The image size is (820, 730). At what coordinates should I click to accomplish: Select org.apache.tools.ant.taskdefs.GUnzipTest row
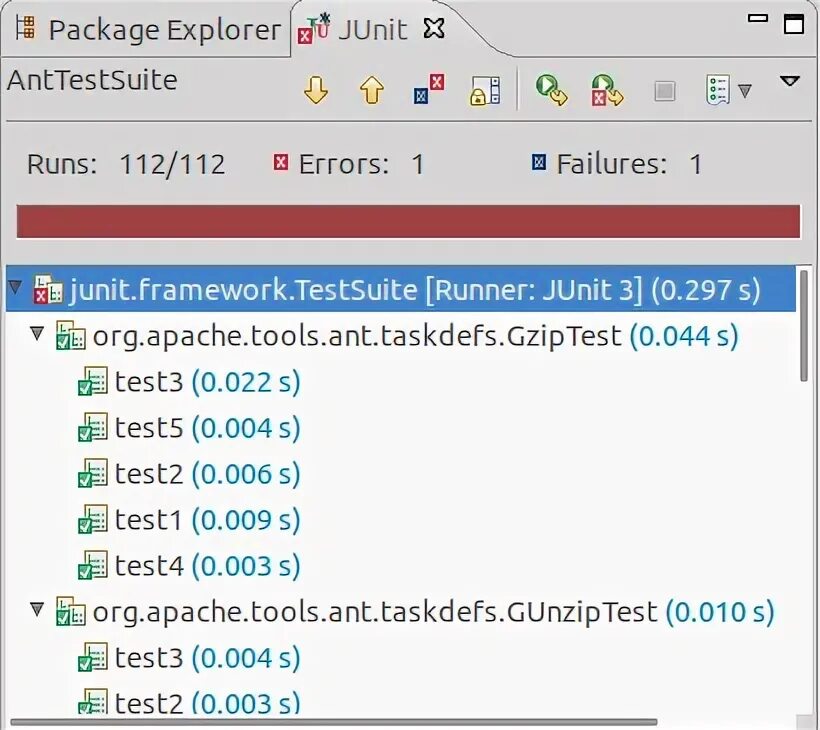pos(401,611)
